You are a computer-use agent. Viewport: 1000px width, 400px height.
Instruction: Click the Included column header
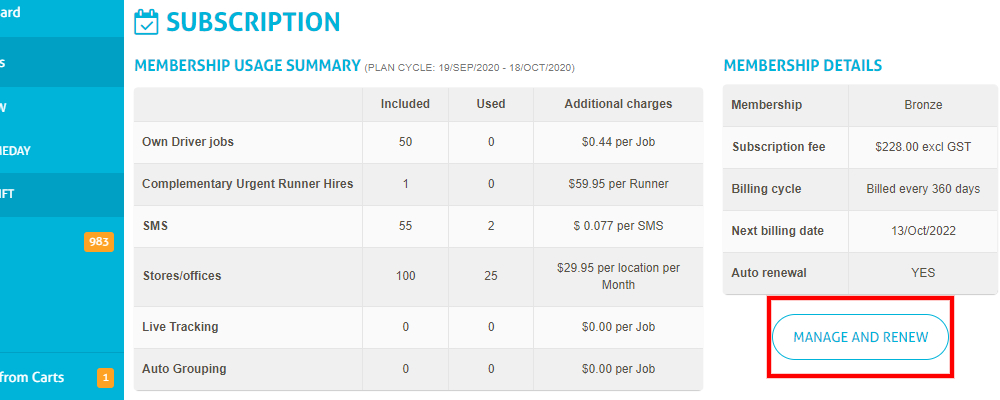coord(405,104)
